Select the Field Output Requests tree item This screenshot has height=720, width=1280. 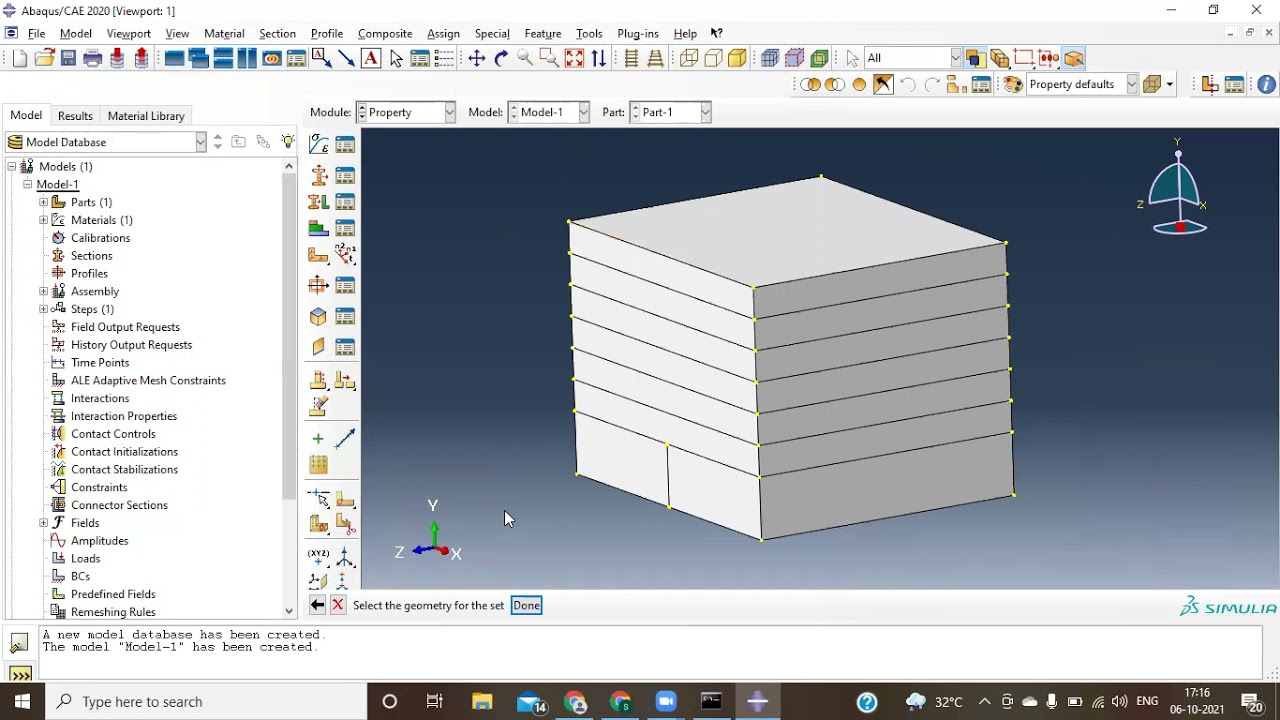pos(125,327)
